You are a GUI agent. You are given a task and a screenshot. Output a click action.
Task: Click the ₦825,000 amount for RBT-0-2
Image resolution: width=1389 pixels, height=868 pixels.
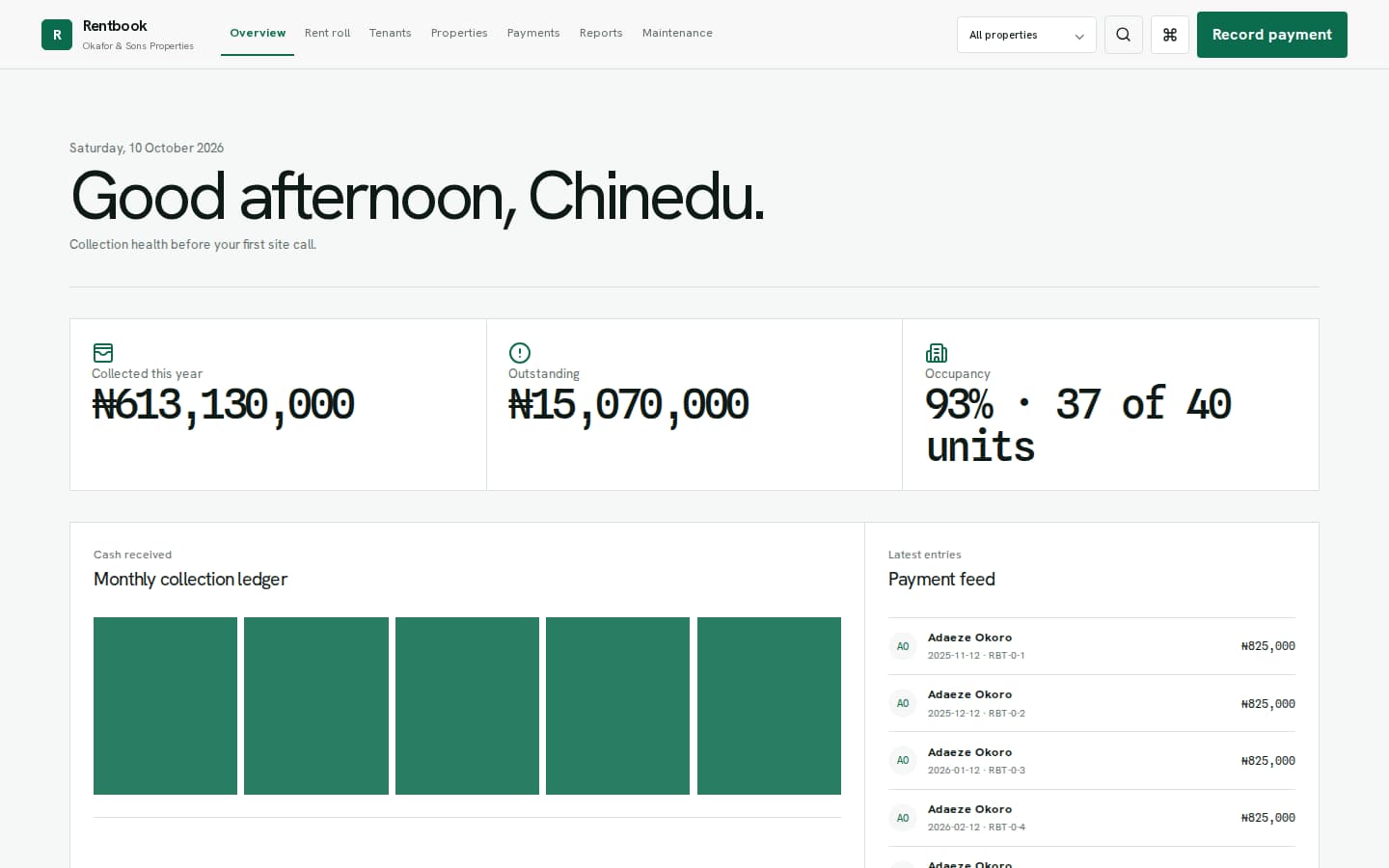click(1268, 704)
